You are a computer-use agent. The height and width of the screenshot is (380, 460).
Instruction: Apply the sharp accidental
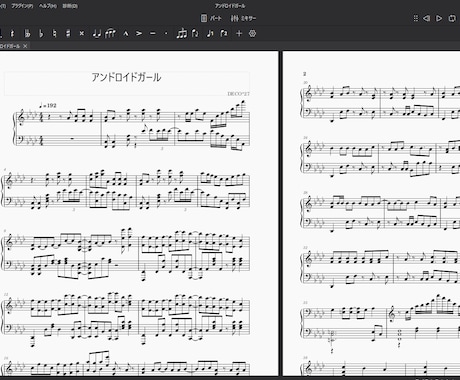coord(68,33)
